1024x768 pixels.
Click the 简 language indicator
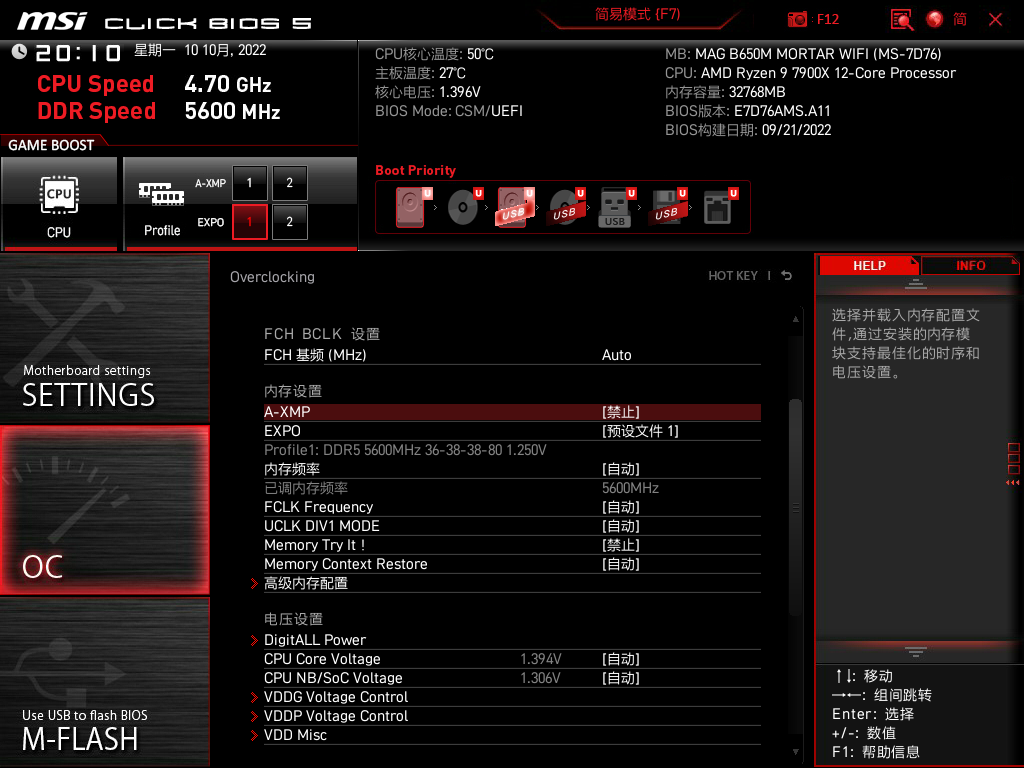coord(960,19)
